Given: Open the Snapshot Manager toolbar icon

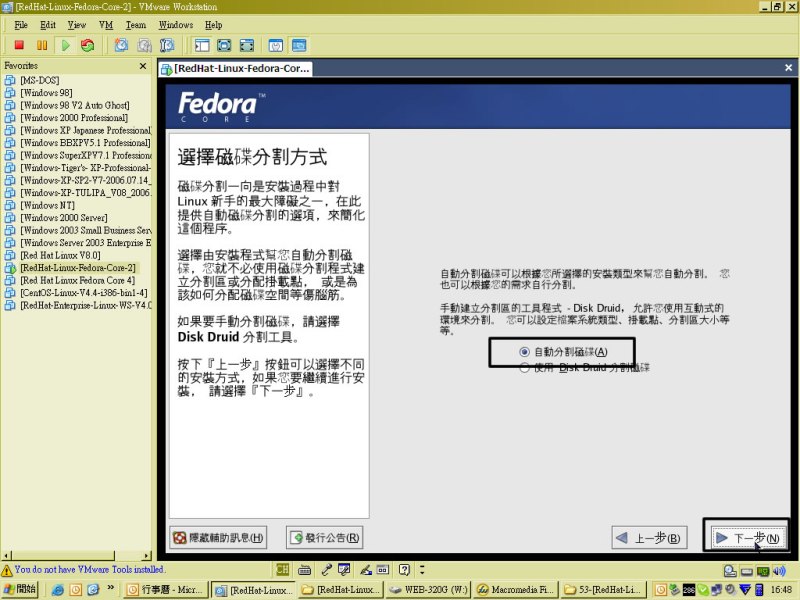Looking at the screenshot, I should point(167,45).
